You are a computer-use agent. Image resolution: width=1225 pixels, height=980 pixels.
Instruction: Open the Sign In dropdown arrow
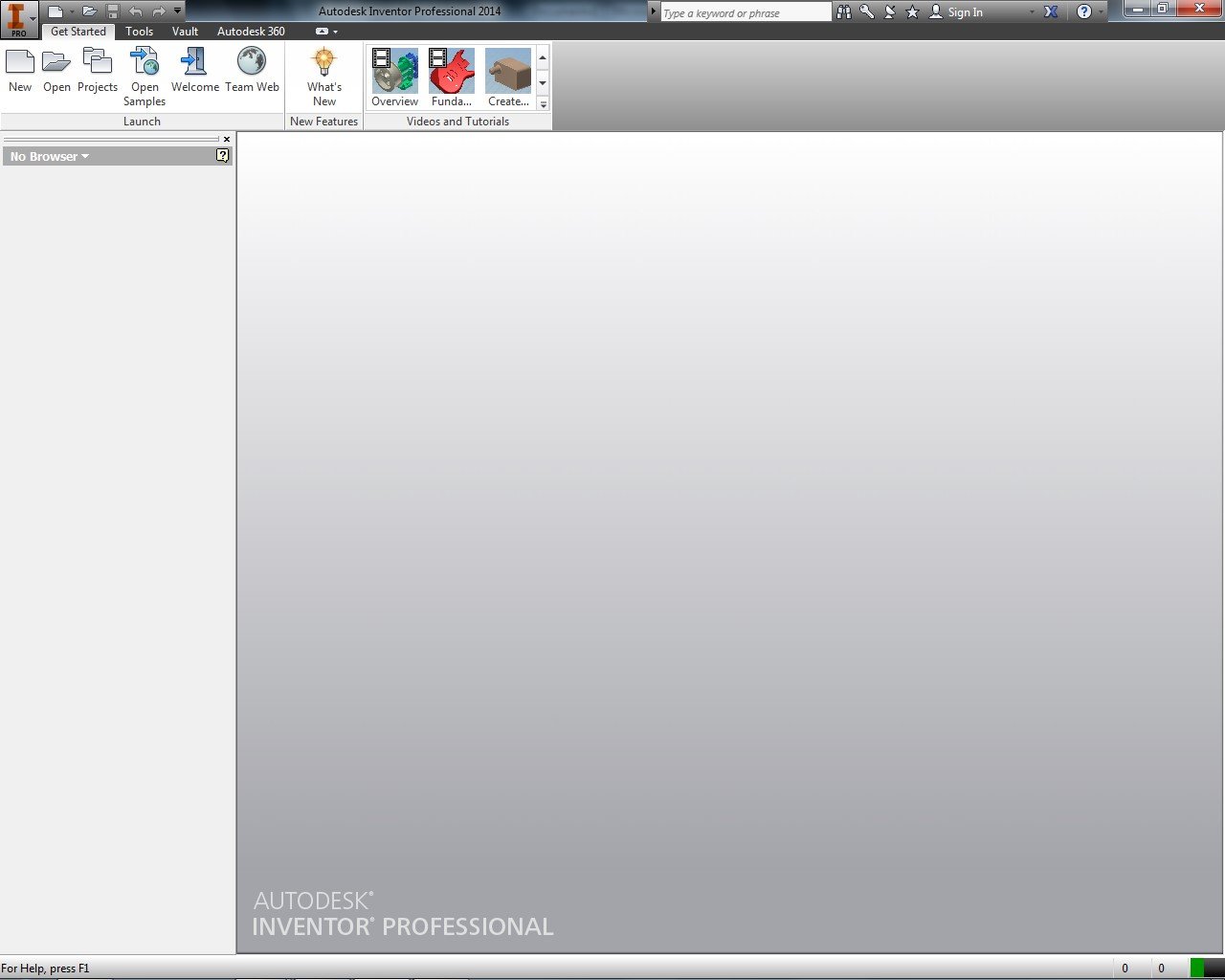tap(1032, 12)
